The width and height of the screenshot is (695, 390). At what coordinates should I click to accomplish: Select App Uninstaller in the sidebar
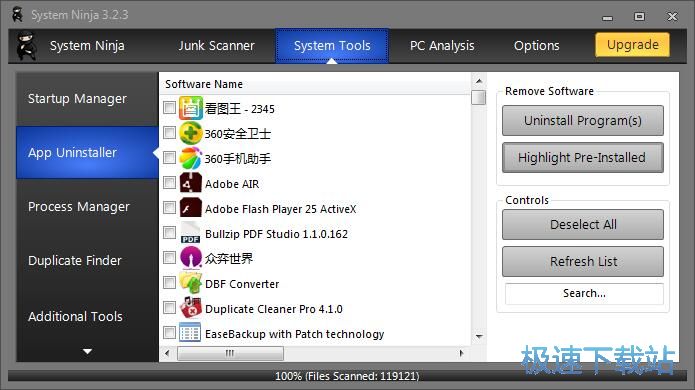click(x=87, y=152)
